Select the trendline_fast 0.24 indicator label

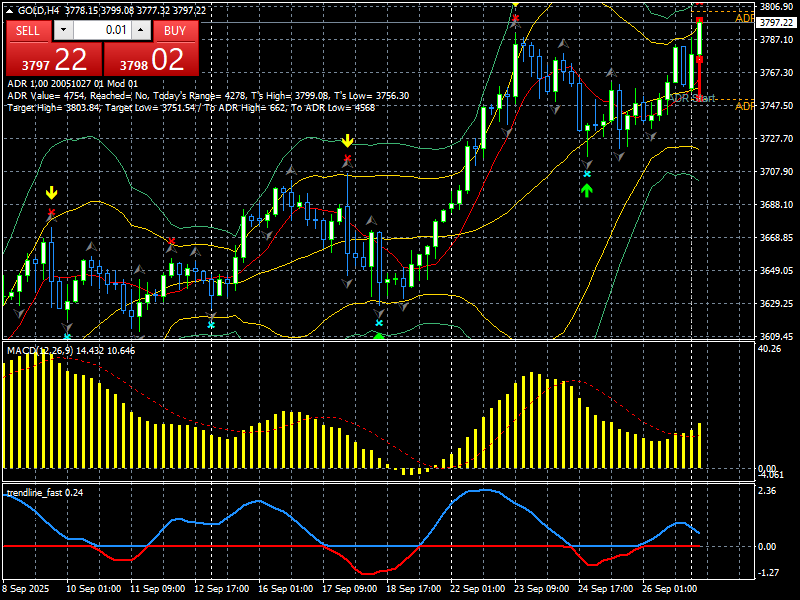pos(45,492)
